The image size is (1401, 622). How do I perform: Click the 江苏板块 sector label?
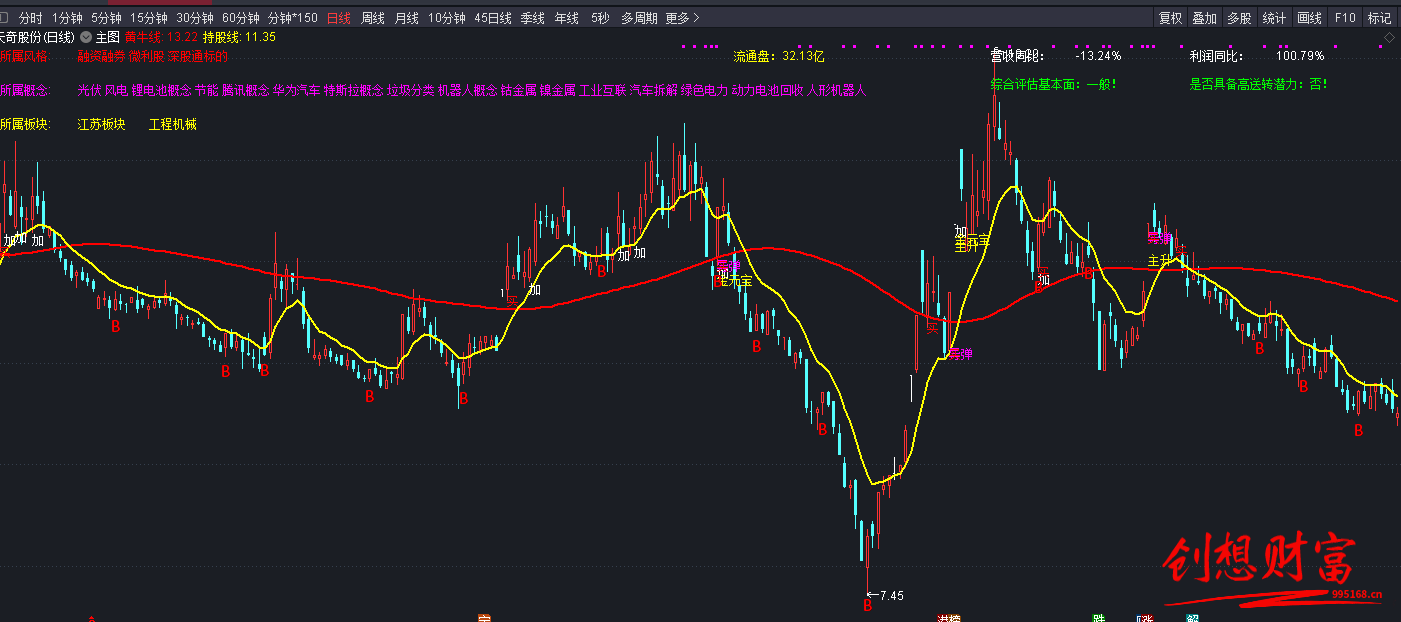click(x=101, y=125)
